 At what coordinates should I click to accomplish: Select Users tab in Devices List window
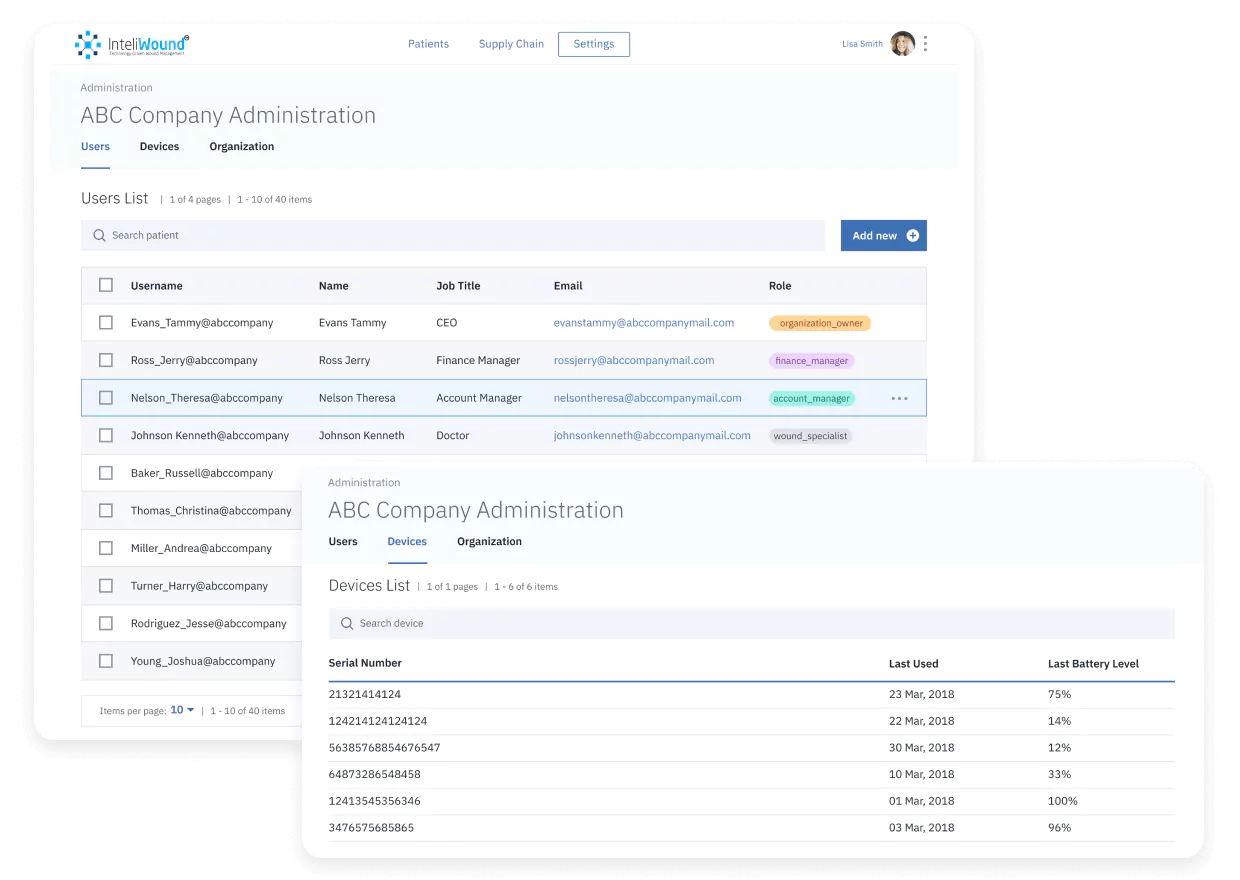(343, 542)
